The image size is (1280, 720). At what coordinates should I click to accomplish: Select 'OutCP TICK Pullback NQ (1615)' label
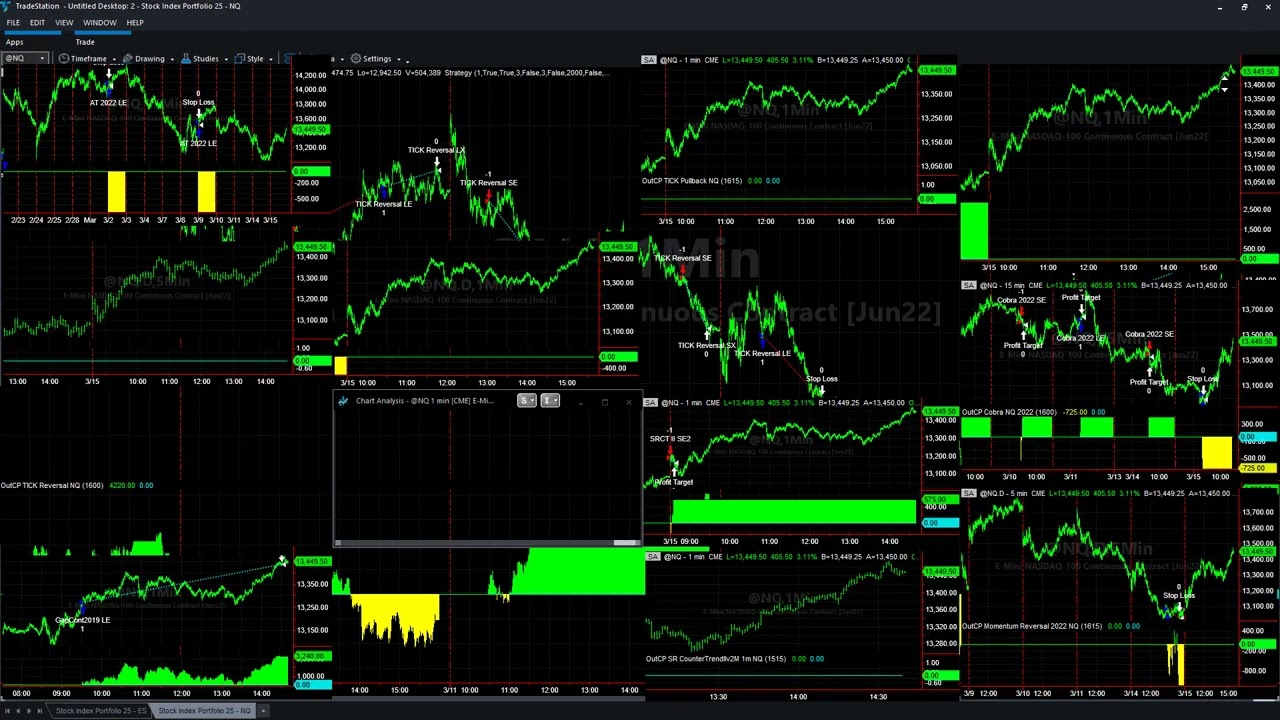click(x=692, y=181)
